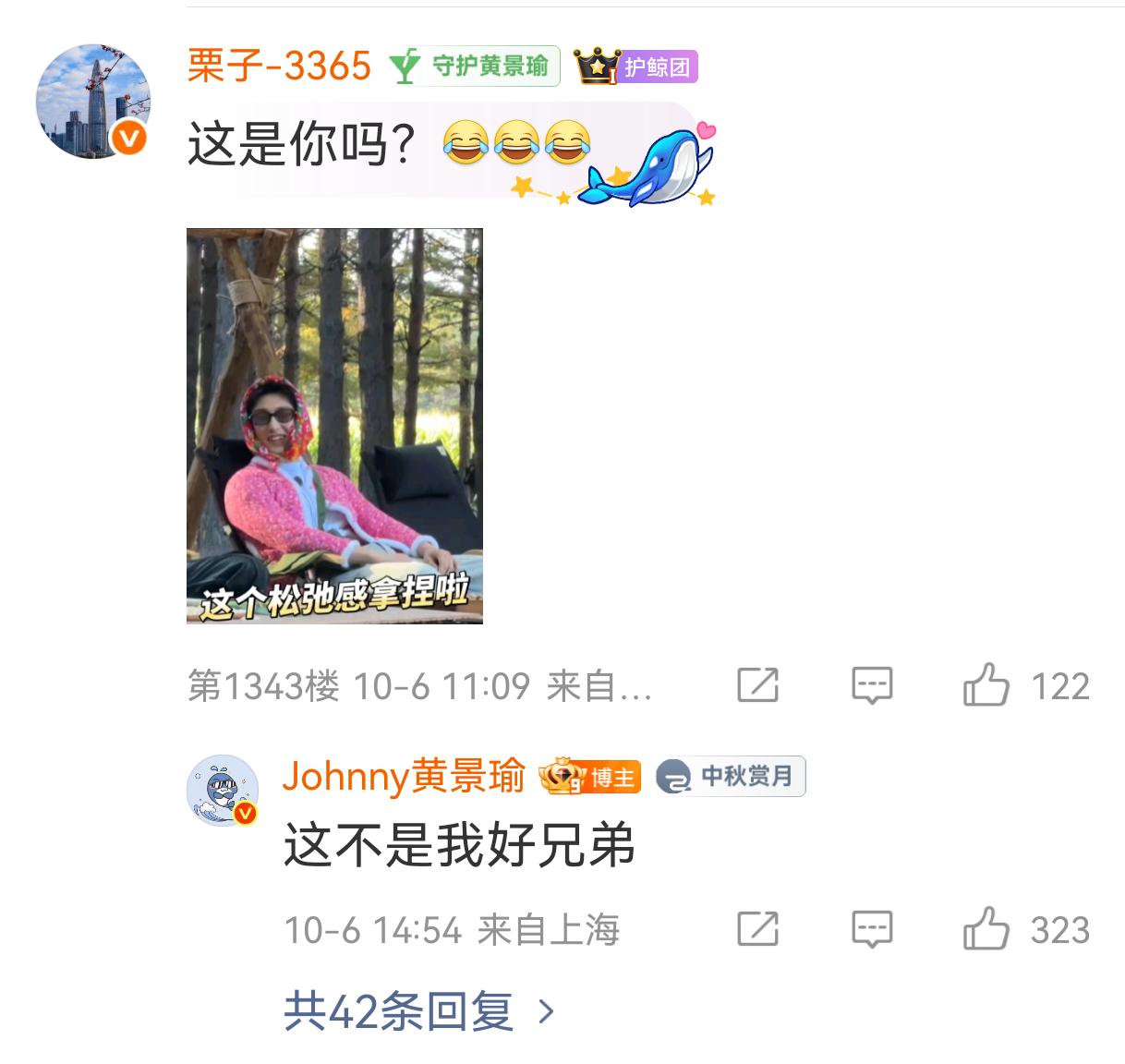Image resolution: width=1125 pixels, height=1064 pixels.
Task: Open username Johnny黄景瑜
Action: click(405, 777)
